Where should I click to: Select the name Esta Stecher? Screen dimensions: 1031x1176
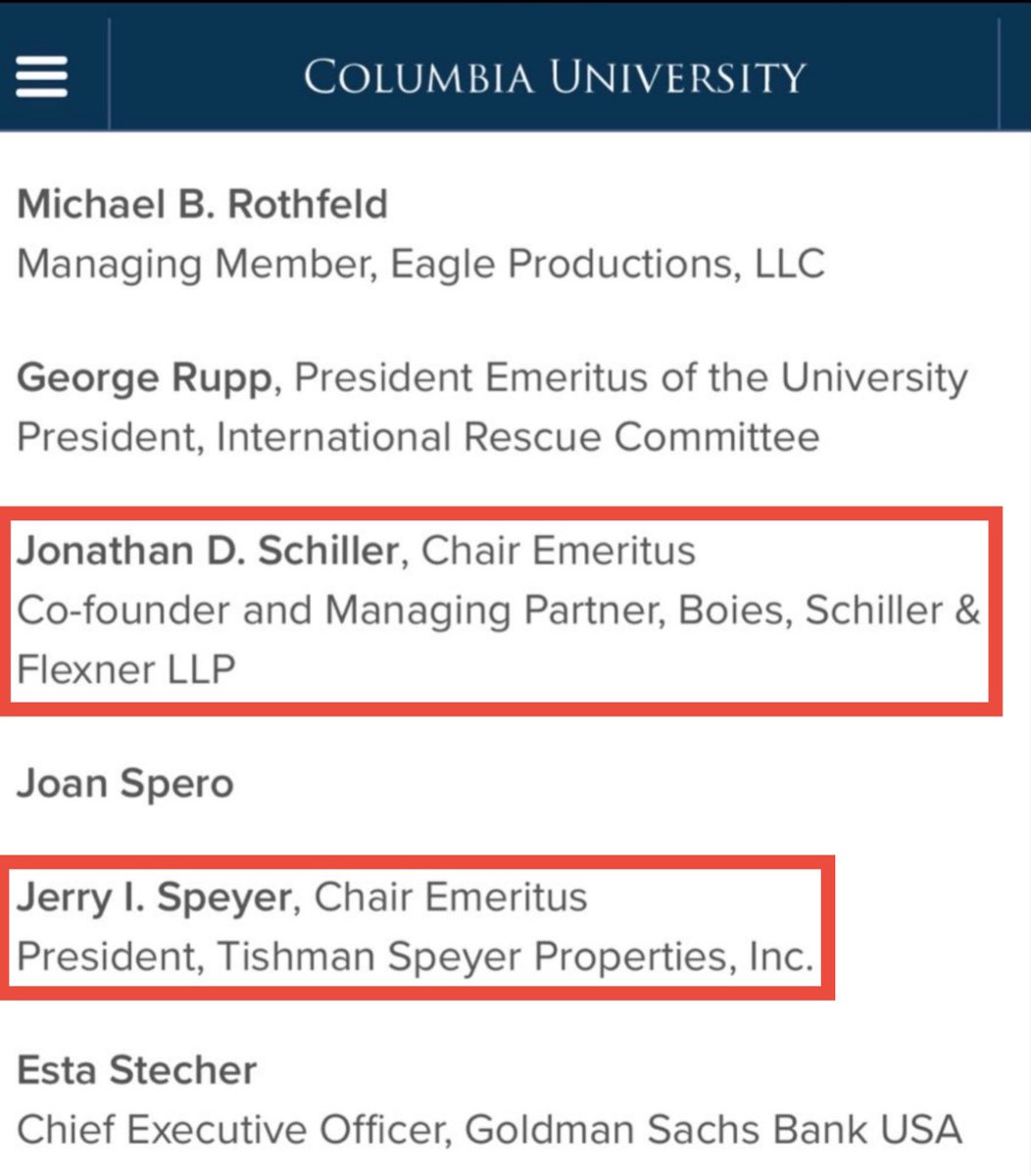coord(137,1070)
